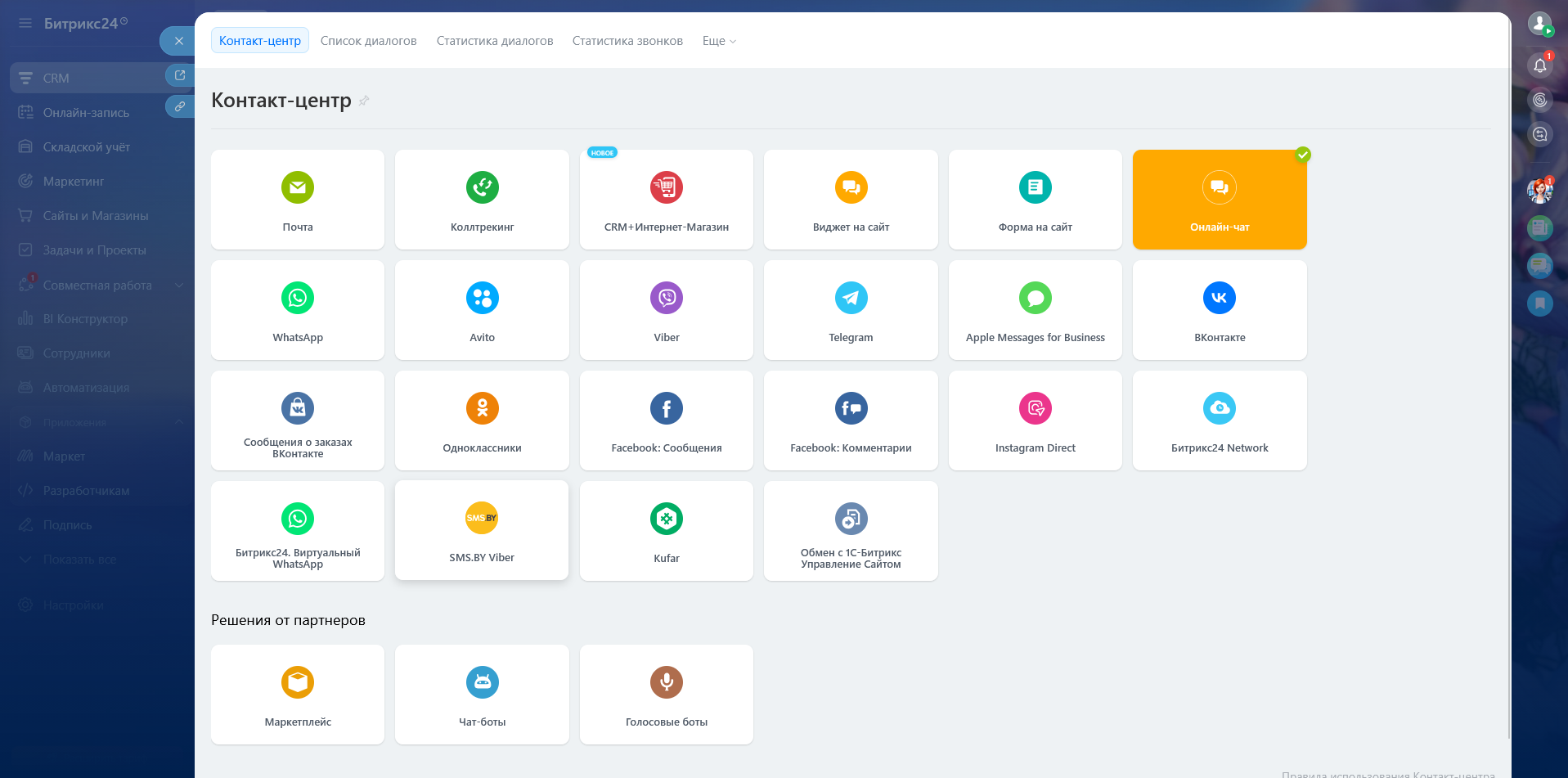Open the Статистика звонков tab
1568x778 pixels.
627,41
